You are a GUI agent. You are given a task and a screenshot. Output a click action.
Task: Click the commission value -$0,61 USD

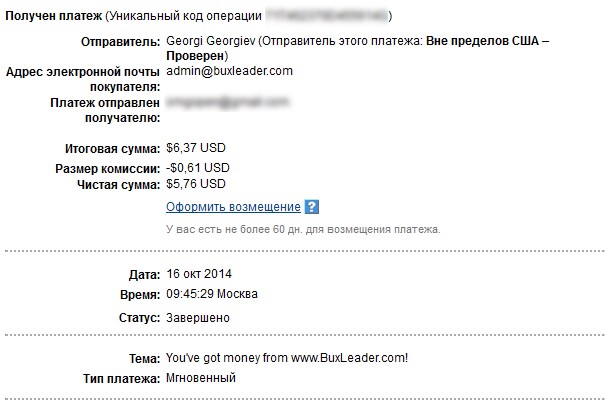197,168
